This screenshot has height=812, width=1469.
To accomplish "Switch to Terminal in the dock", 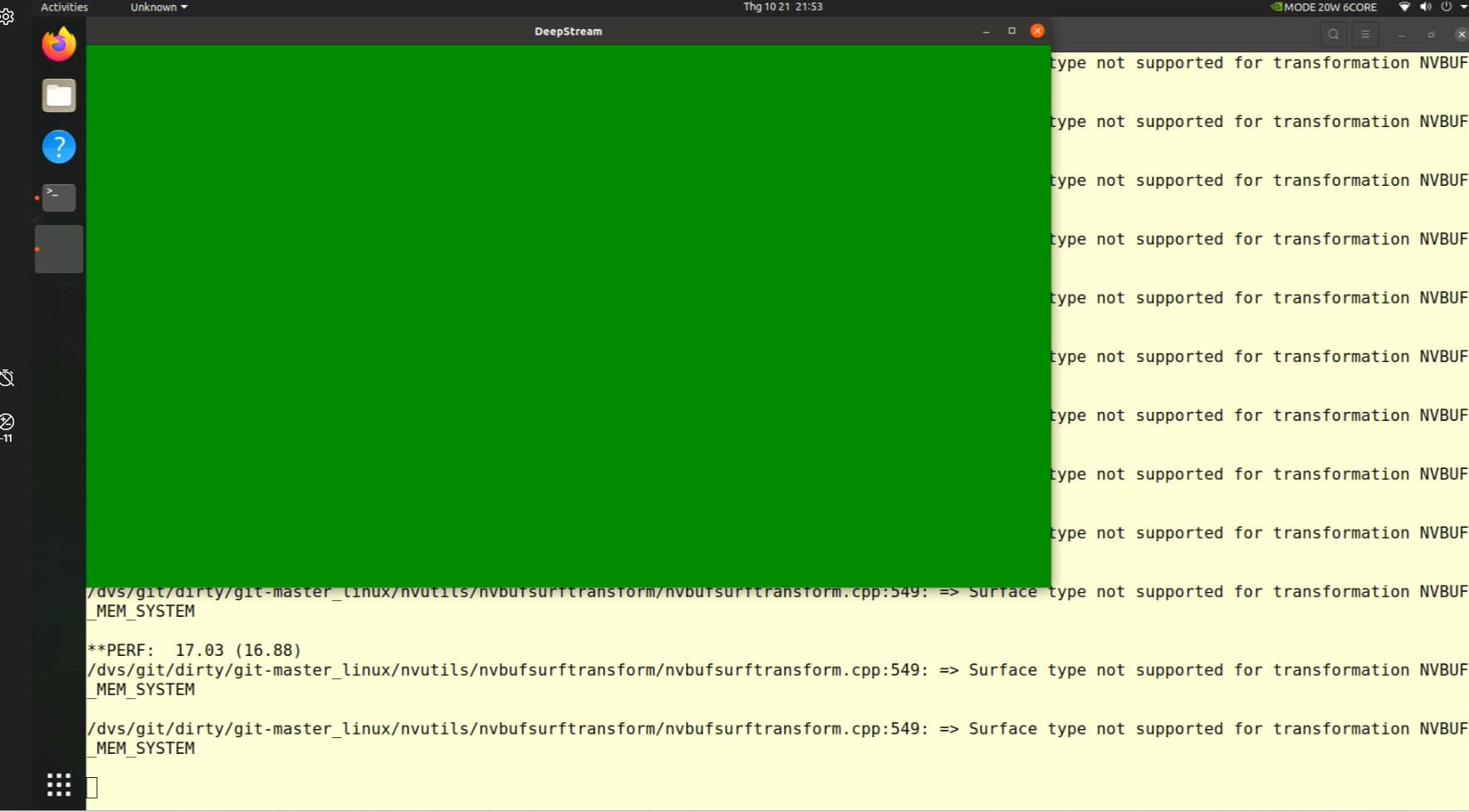I will coord(59,198).
